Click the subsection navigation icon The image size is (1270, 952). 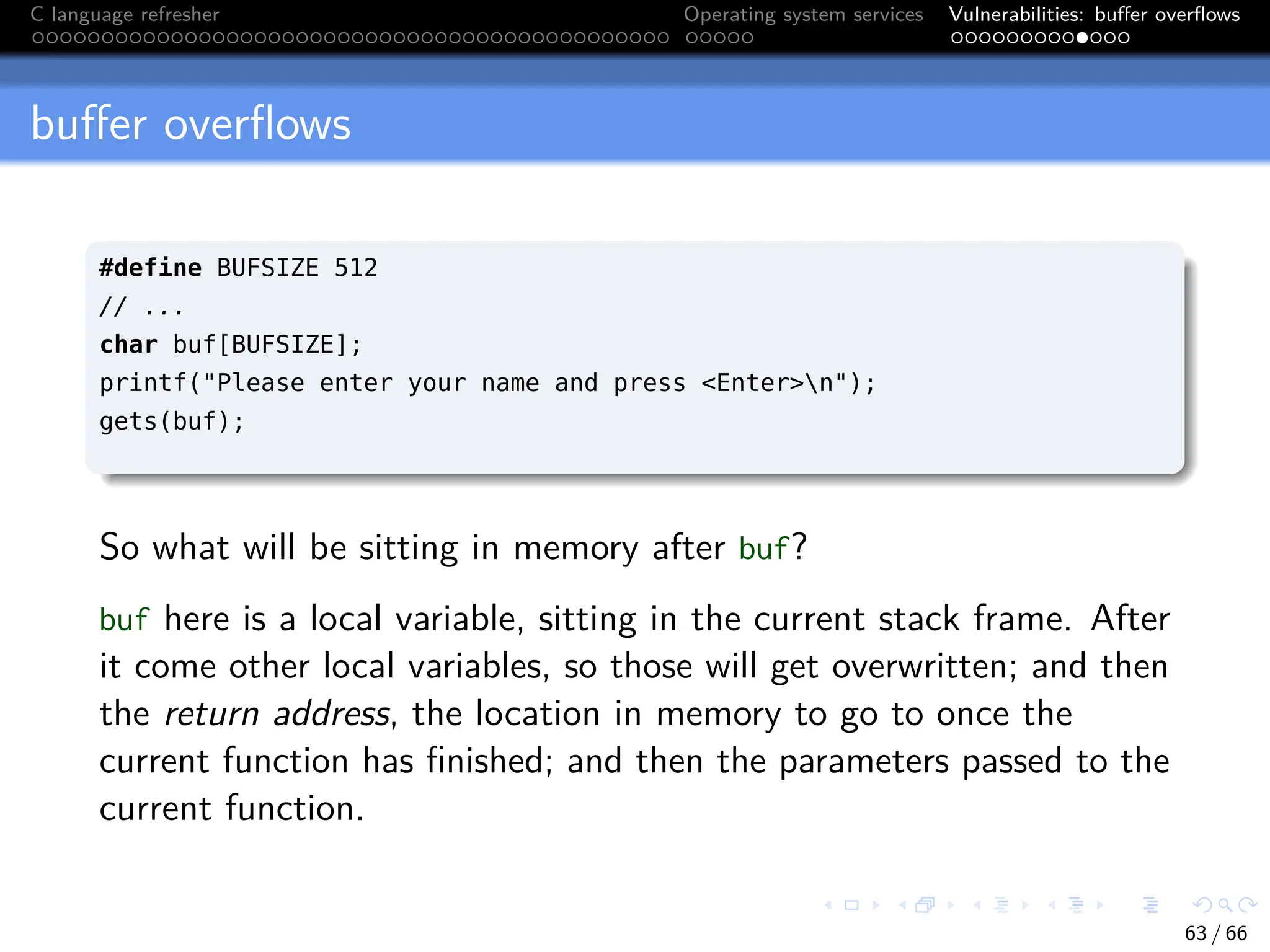[1001, 906]
